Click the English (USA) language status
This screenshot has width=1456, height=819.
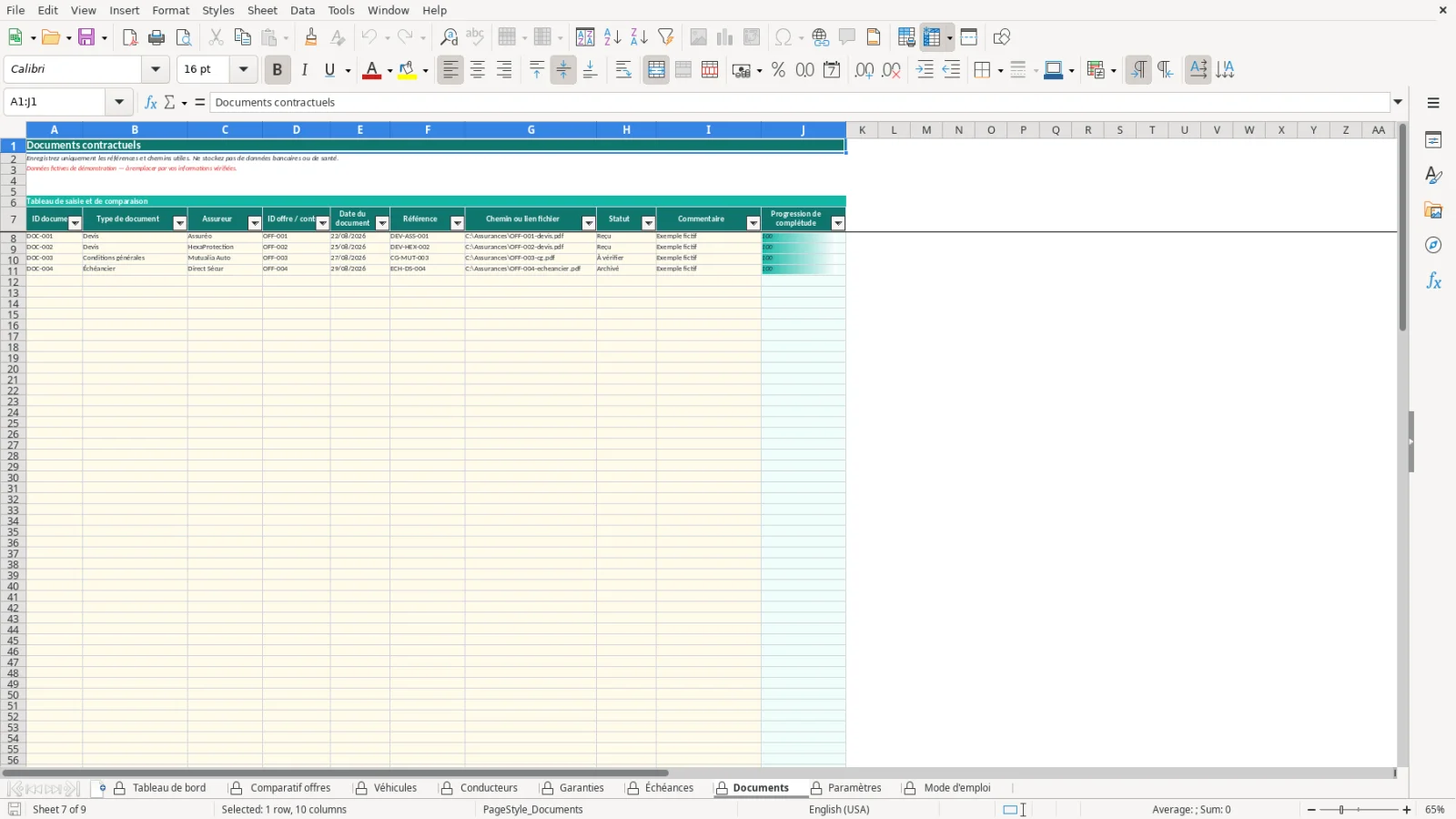pos(839,810)
